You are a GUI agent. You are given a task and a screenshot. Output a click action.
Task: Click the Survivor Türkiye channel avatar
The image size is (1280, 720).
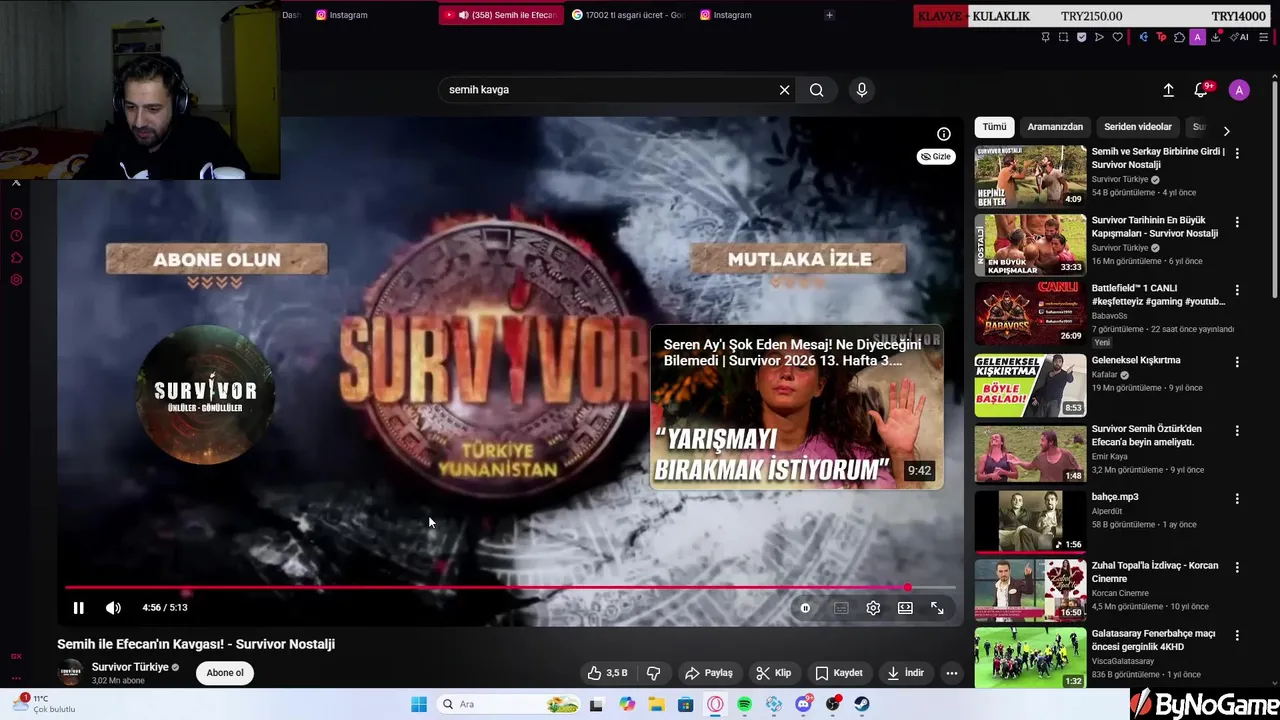[x=70, y=673]
